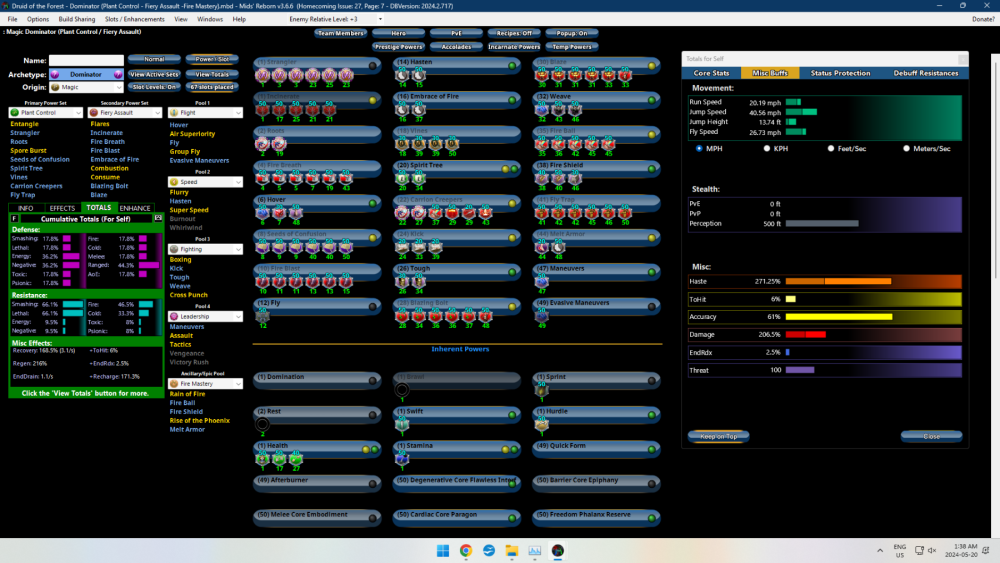Open the Windows Start menu
The width and height of the screenshot is (1000, 563).
[x=443, y=550]
